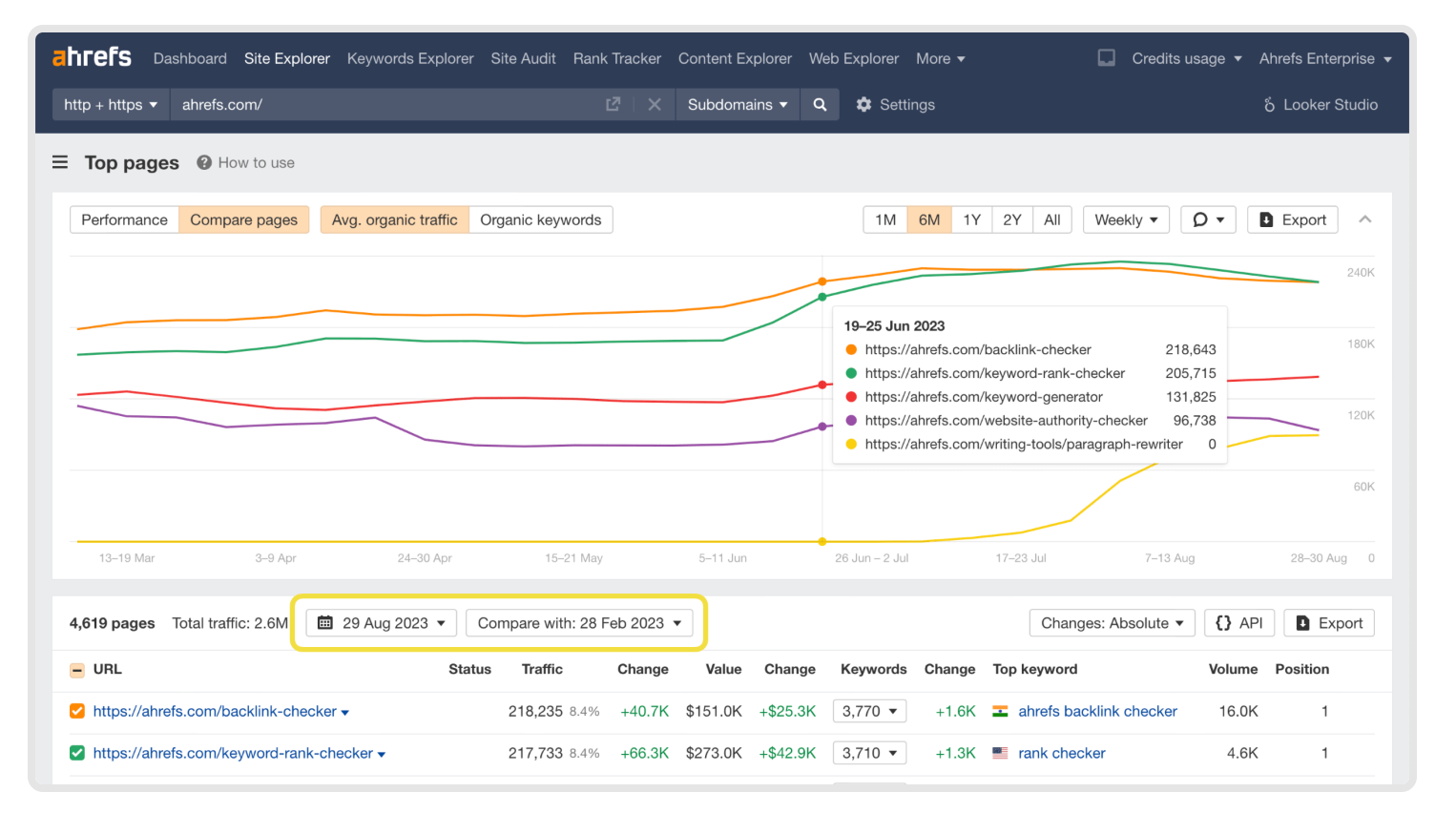Uncheck the backlink-checker row checkbox
Image resolution: width=1456 pixels, height=813 pixels.
click(x=77, y=711)
